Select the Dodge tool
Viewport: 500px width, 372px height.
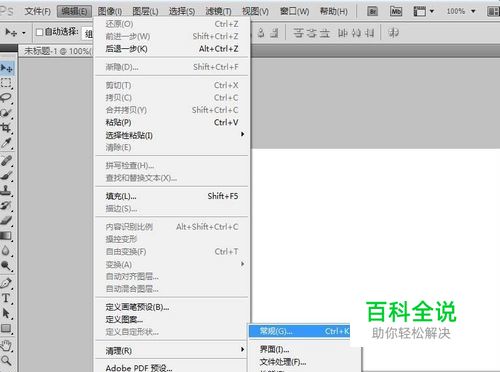point(6,265)
